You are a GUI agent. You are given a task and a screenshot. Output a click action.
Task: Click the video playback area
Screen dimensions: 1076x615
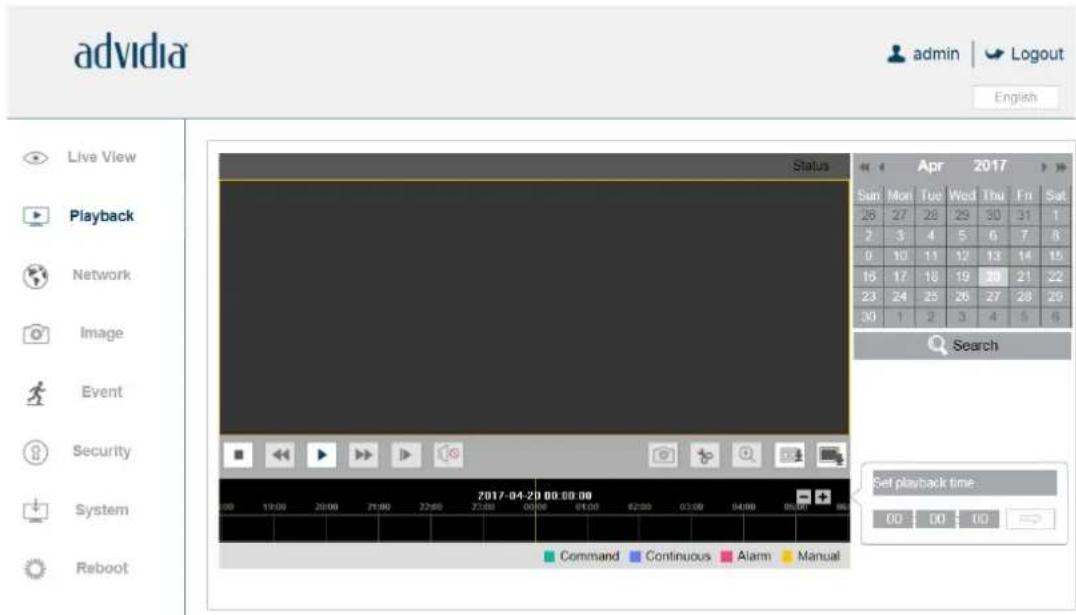(x=534, y=307)
